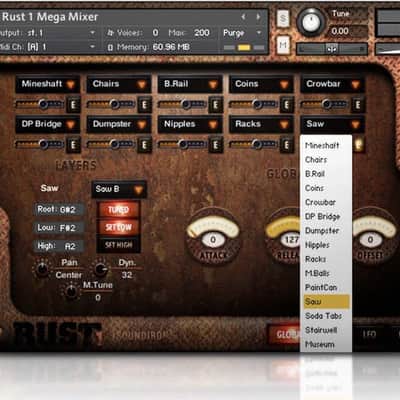The image size is (400, 400).
Task: Open the Midi Ch dropdown
Action: click(47, 47)
